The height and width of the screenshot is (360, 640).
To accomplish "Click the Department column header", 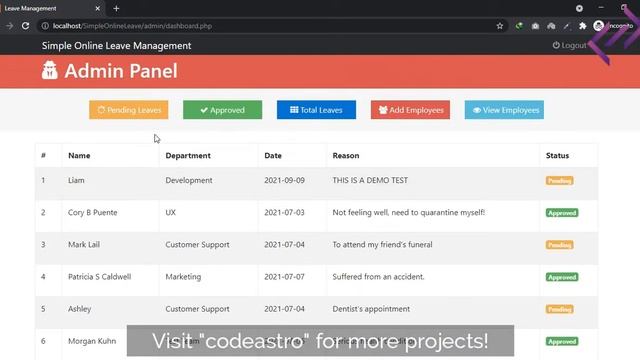I will click(188, 156).
